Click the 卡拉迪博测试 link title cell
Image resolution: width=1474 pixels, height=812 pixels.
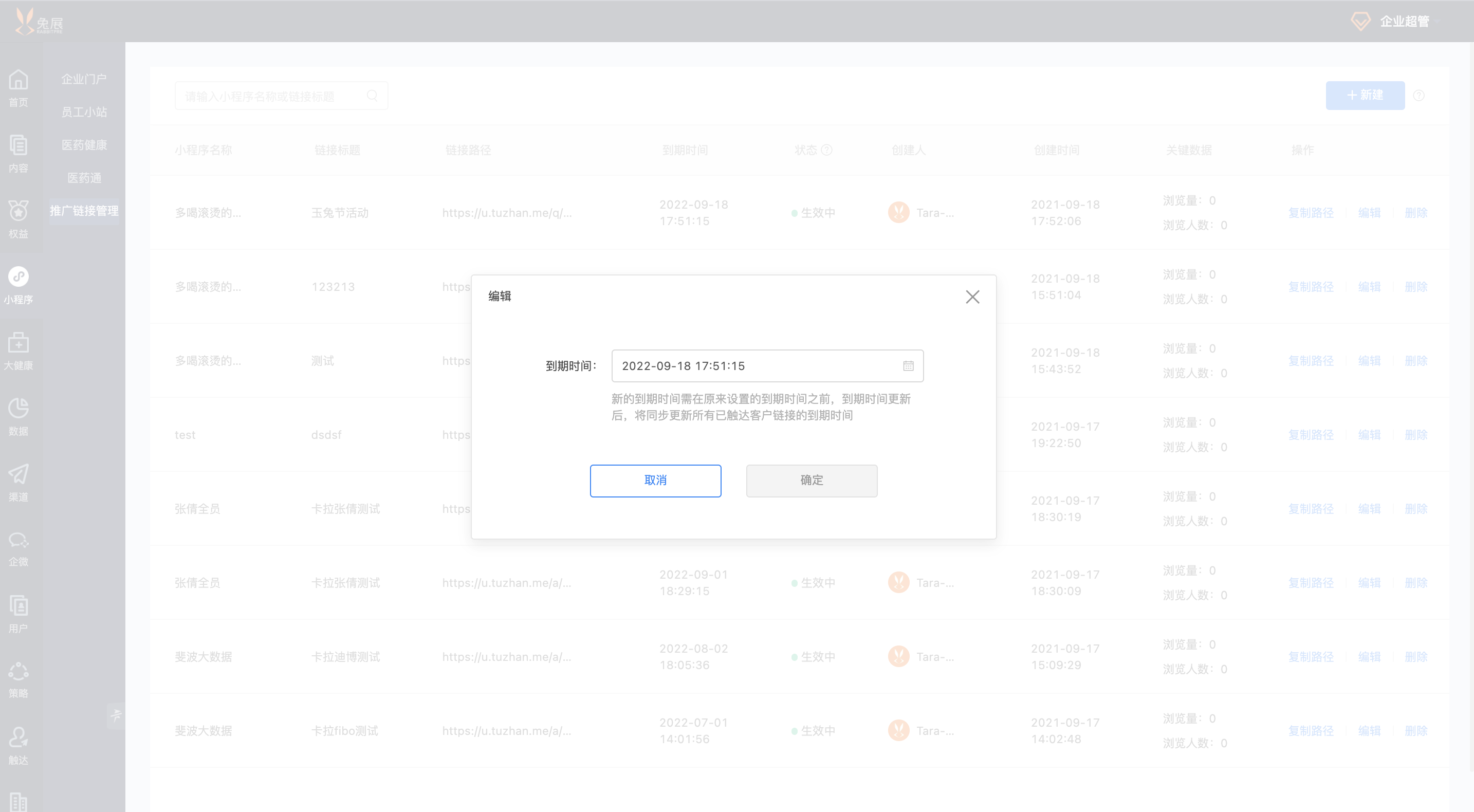click(345, 657)
